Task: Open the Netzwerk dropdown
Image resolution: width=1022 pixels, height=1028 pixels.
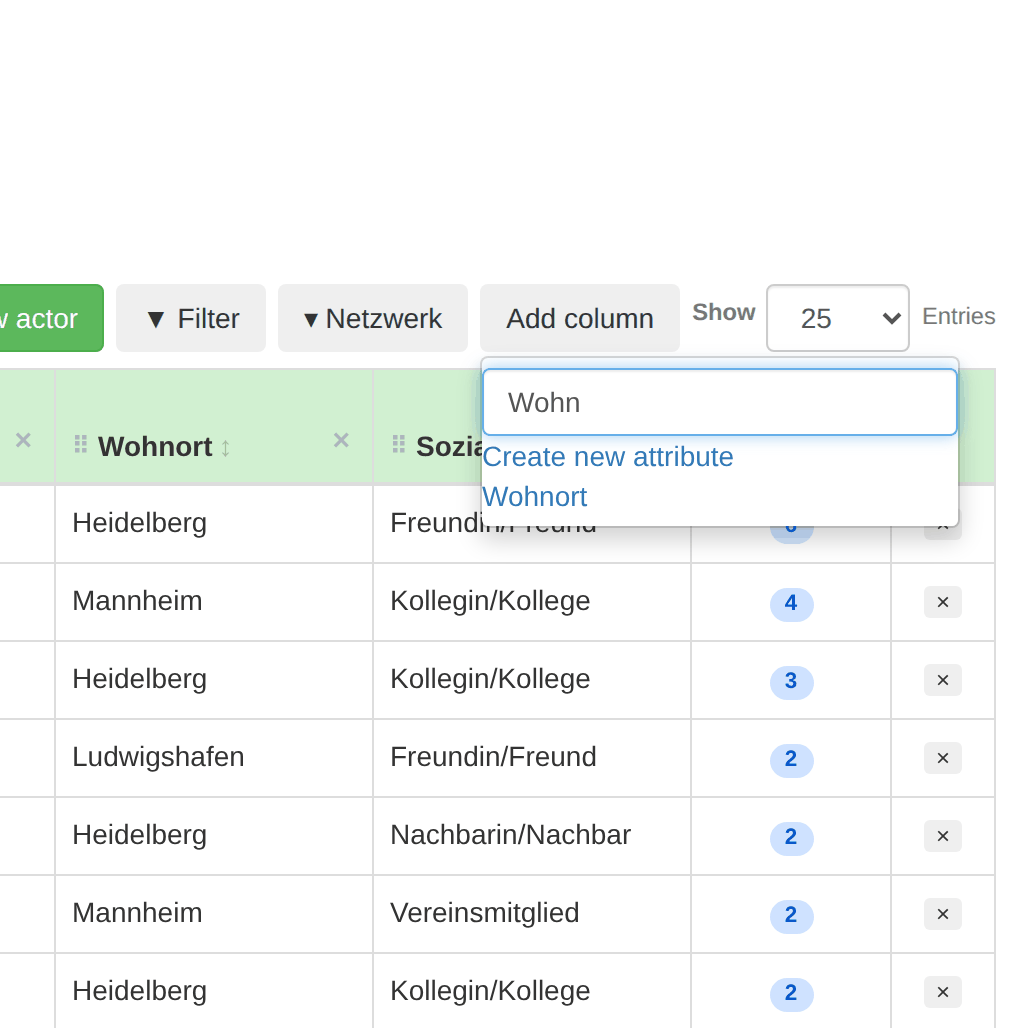Action: point(373,318)
